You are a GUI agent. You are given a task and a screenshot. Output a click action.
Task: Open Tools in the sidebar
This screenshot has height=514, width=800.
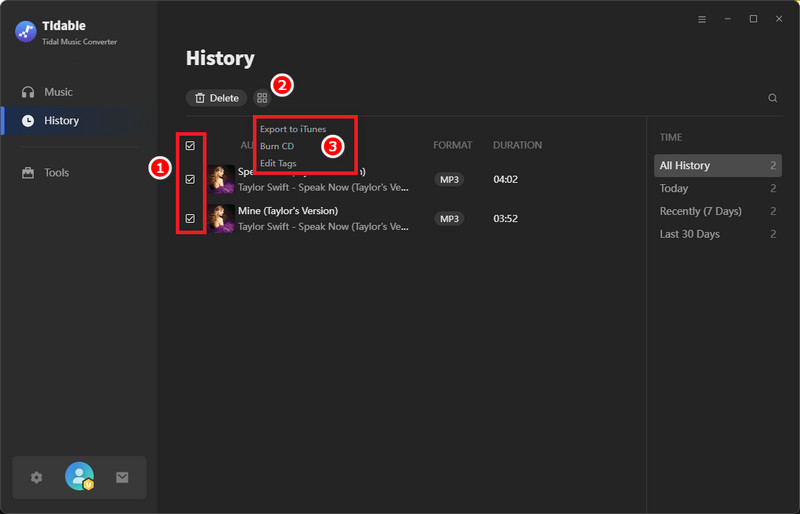tap(56, 173)
